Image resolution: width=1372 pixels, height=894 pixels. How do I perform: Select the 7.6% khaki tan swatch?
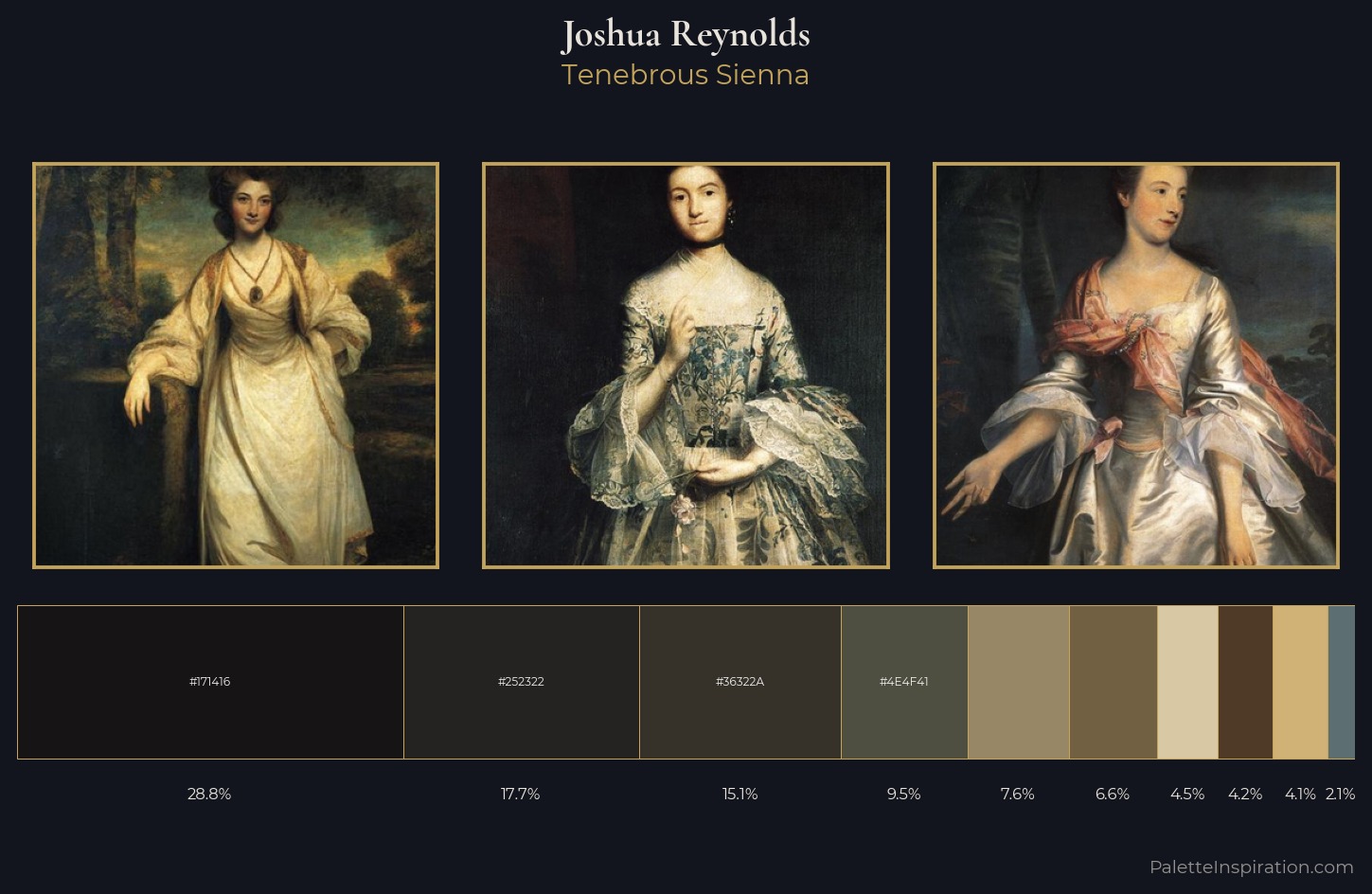(x=1019, y=682)
